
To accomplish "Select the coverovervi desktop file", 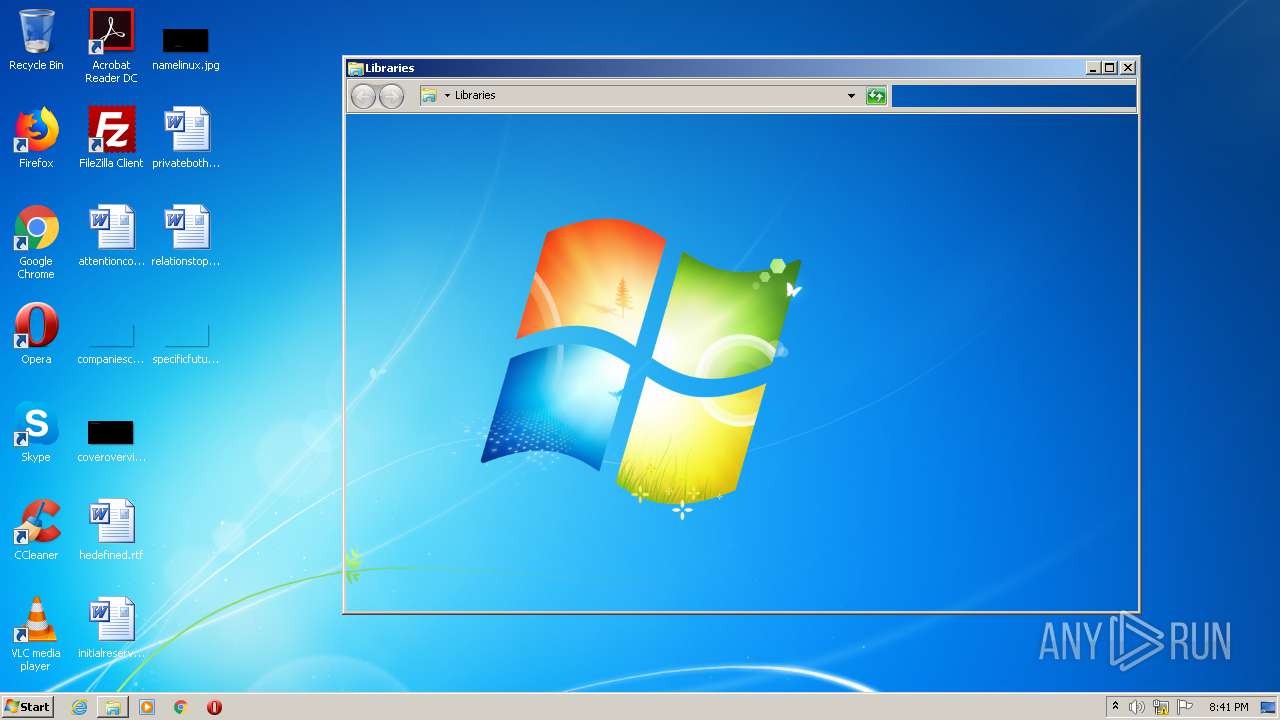I will 111,440.
